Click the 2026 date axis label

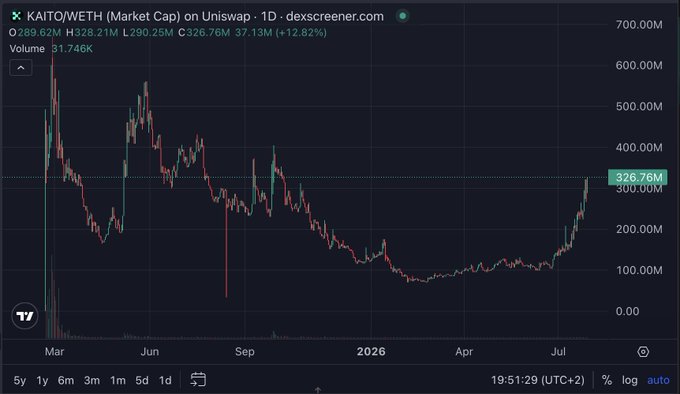pyautogui.click(x=371, y=352)
